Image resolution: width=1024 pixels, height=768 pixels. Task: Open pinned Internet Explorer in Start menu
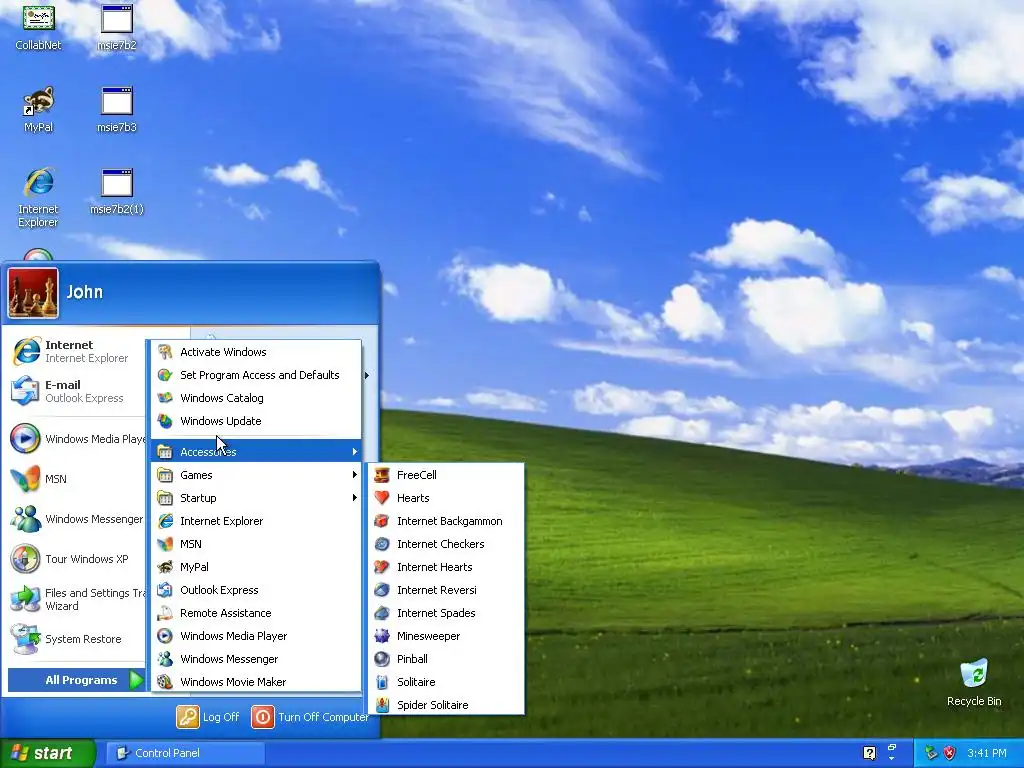coord(75,351)
